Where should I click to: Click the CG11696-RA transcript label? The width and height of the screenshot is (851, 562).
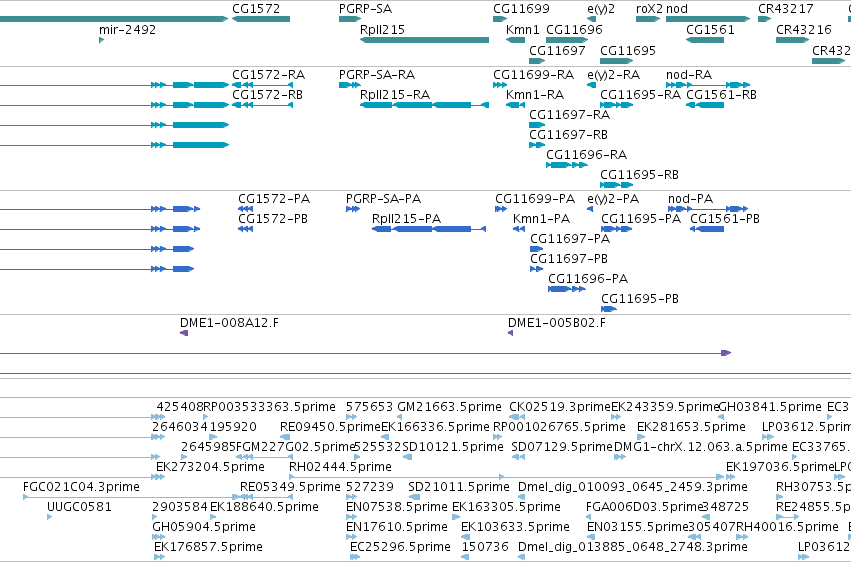point(586,155)
